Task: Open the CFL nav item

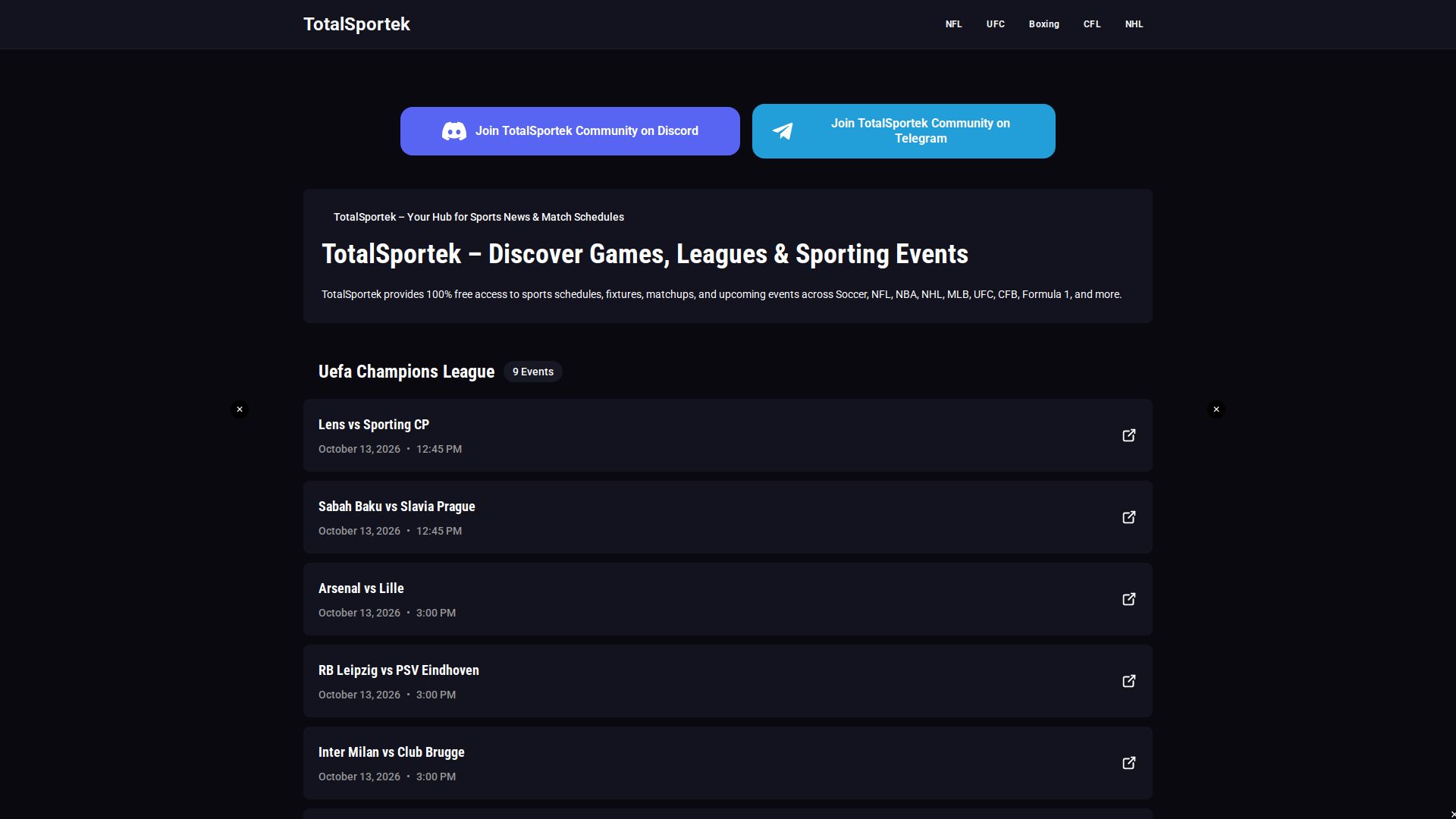Action: tap(1092, 24)
